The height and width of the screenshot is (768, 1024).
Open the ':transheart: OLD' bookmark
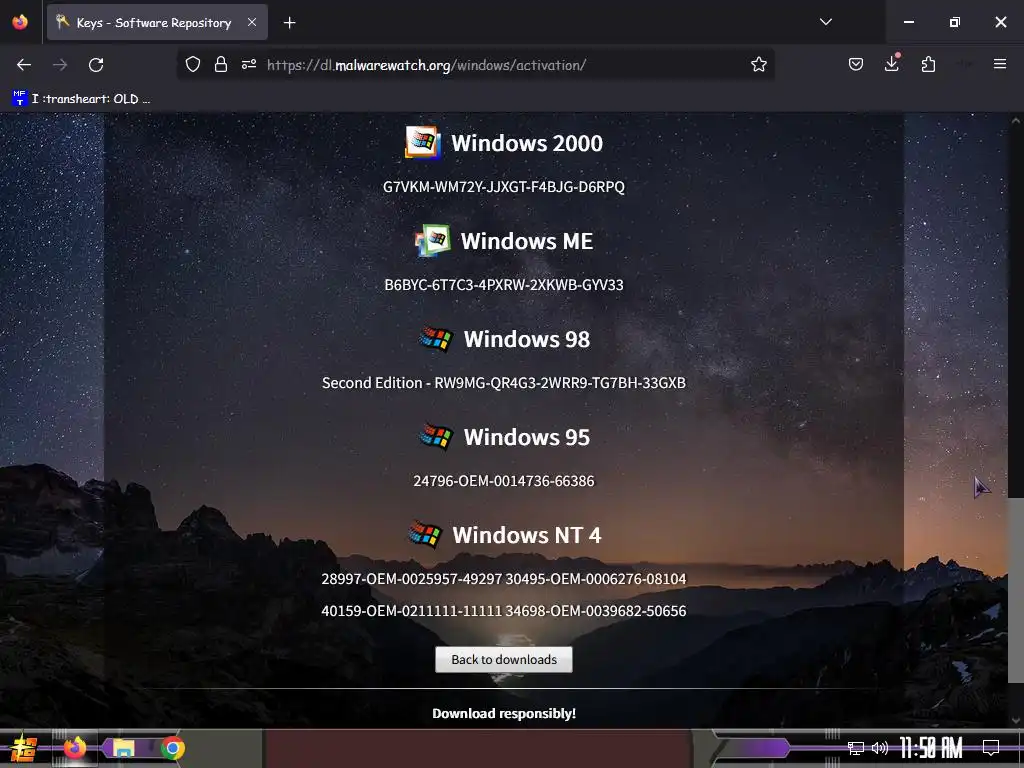[81, 99]
